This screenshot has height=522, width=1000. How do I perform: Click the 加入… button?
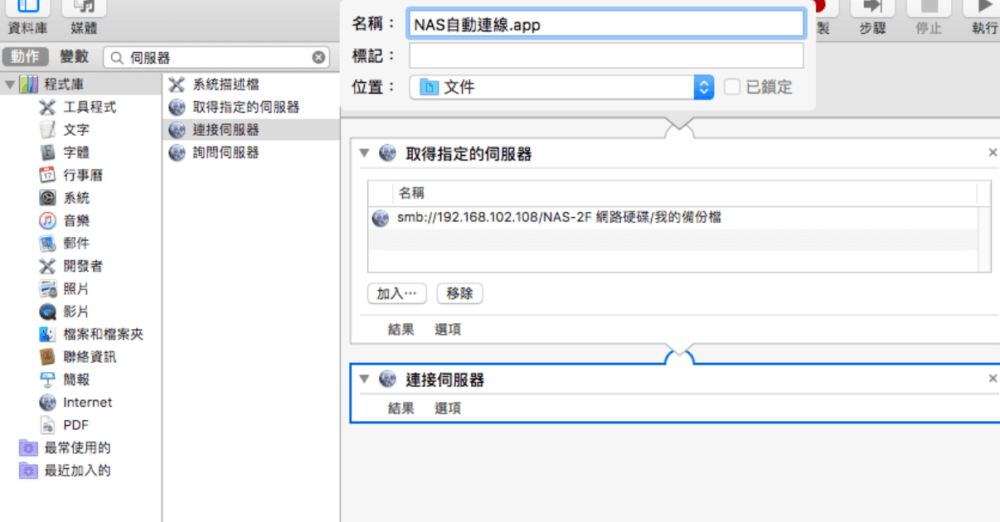tap(397, 294)
